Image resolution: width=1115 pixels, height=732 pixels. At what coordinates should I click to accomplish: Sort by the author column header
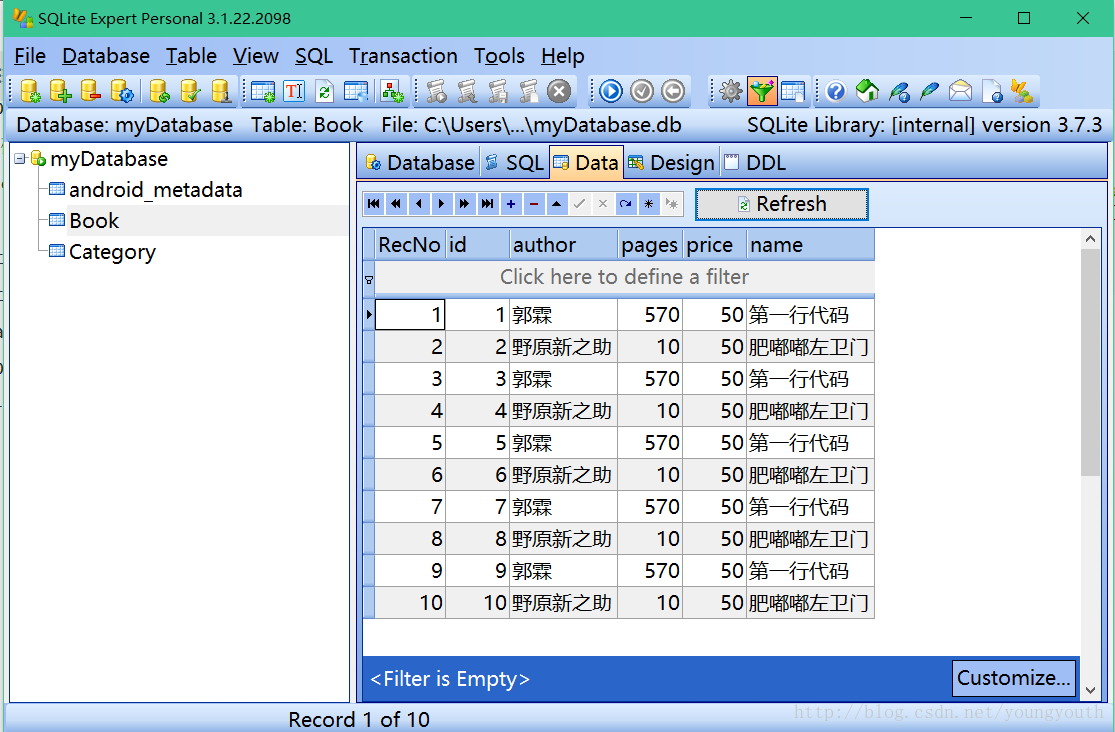click(563, 245)
